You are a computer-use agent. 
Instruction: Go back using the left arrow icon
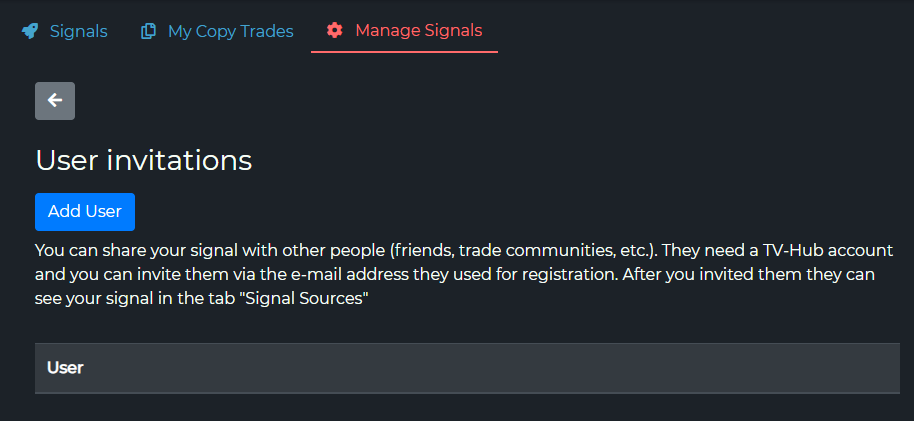coord(55,101)
